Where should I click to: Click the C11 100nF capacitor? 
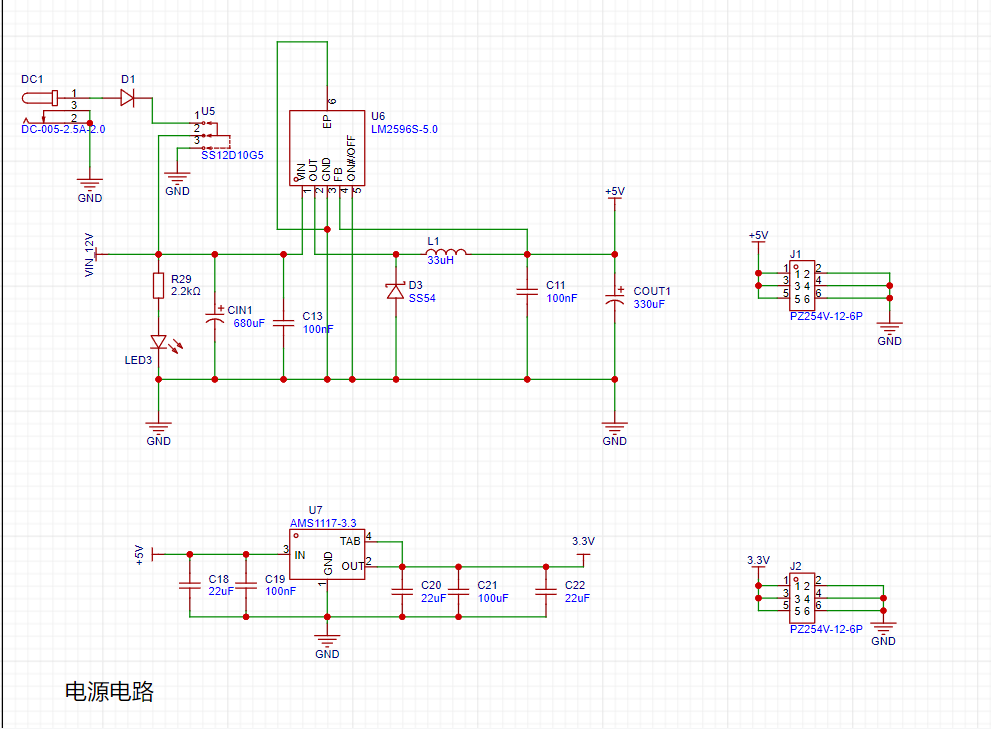tap(527, 292)
